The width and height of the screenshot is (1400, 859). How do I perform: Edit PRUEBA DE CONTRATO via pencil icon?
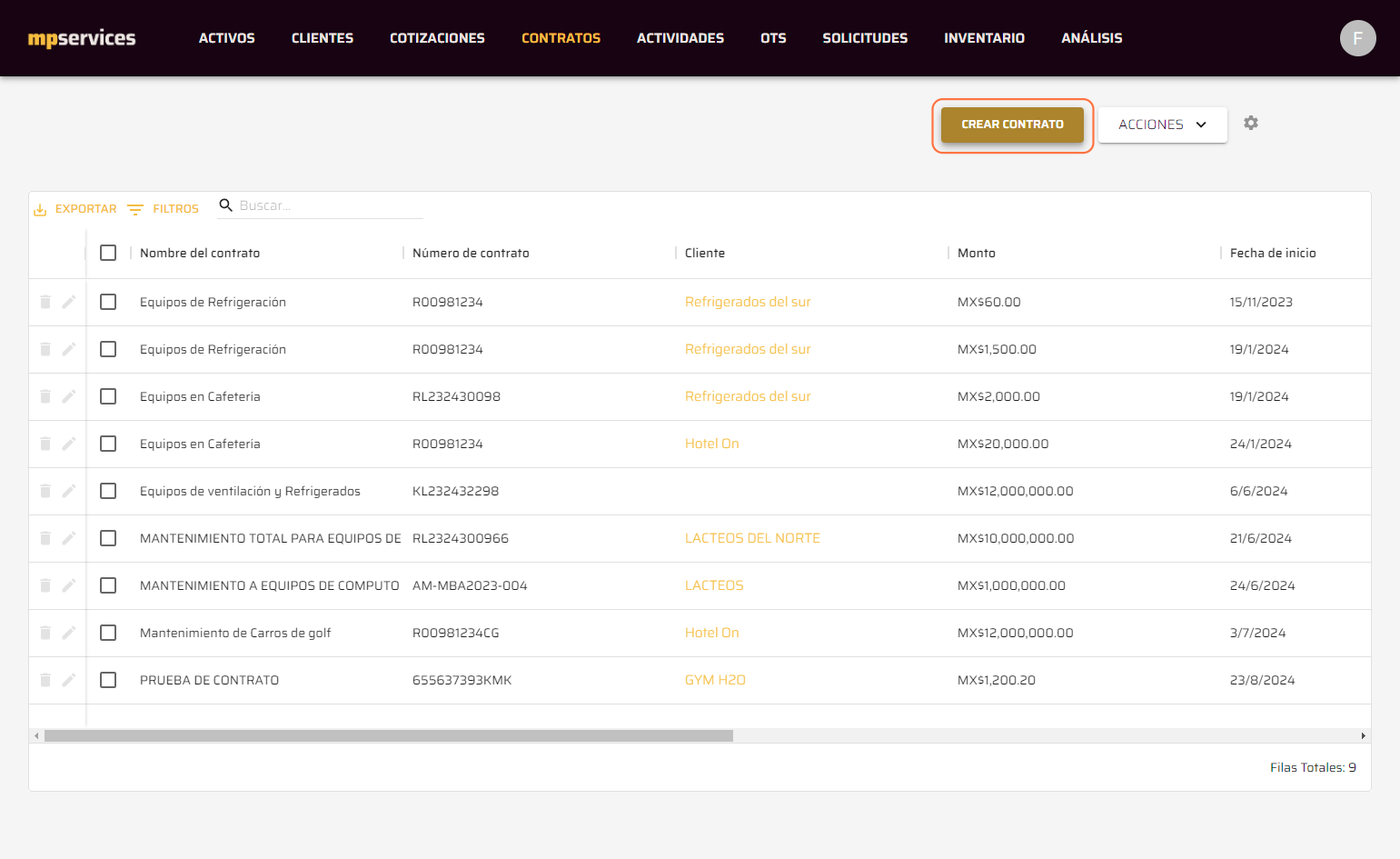pyautogui.click(x=69, y=680)
